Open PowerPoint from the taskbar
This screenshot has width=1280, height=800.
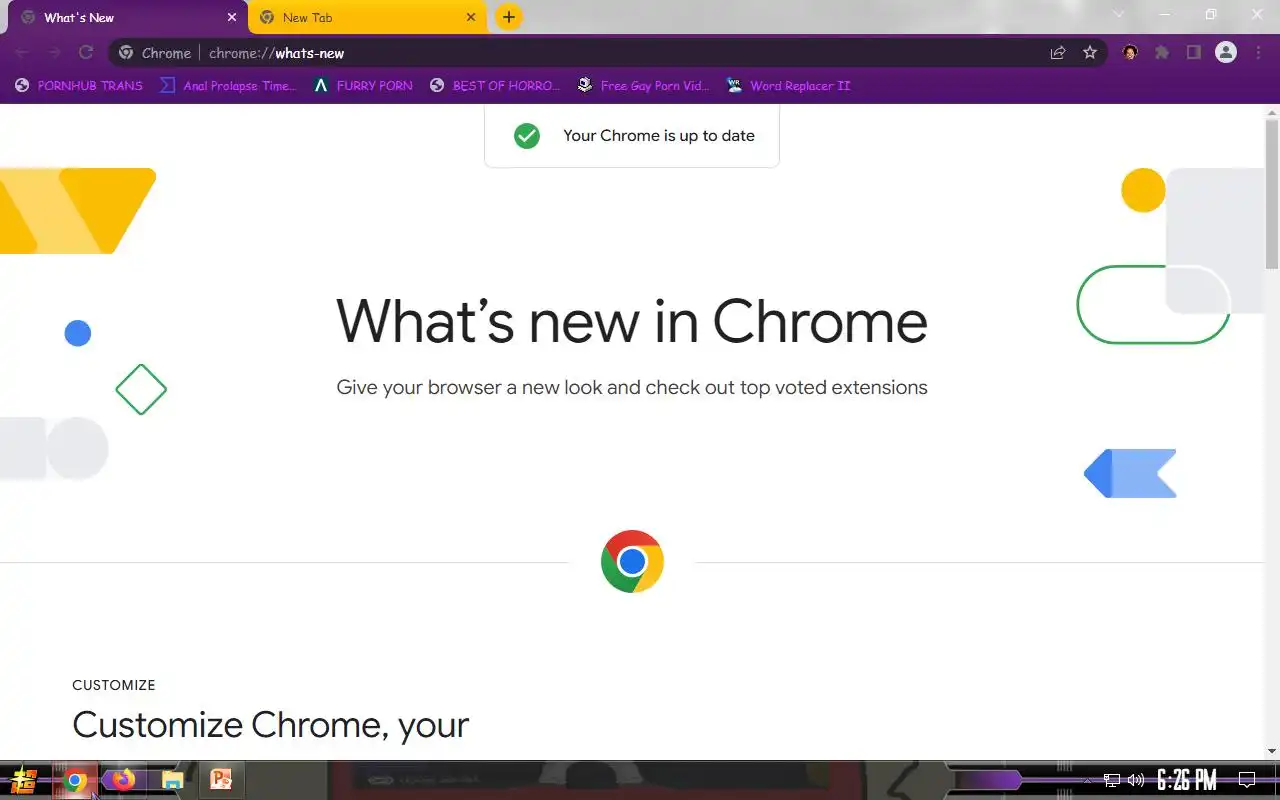pyautogui.click(x=221, y=780)
